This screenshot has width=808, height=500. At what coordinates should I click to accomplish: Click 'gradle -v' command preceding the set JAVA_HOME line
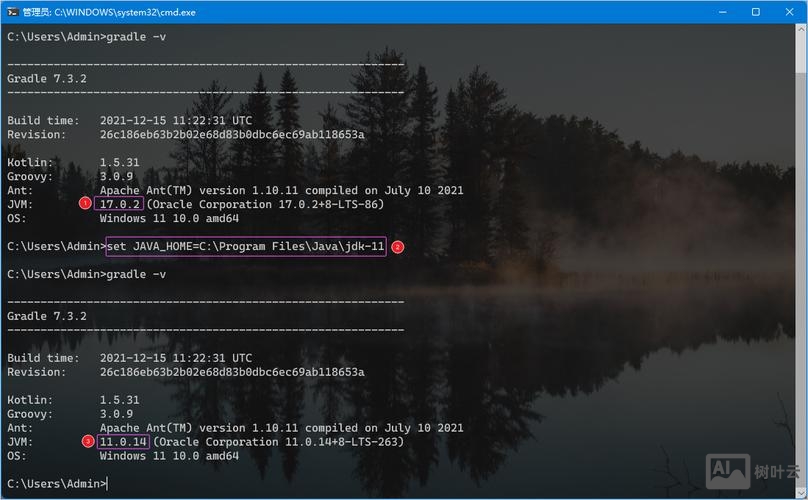coord(136,37)
